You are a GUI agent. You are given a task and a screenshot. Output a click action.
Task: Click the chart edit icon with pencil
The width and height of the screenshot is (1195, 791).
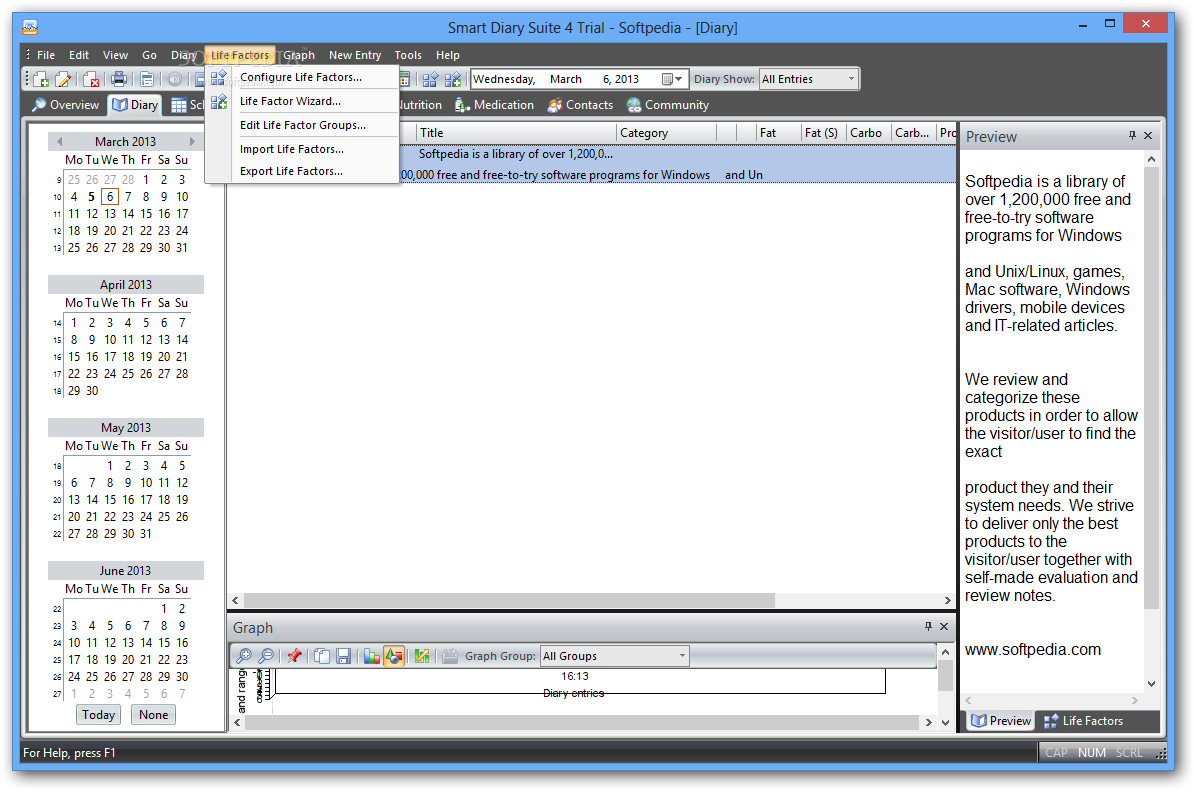tap(421, 656)
